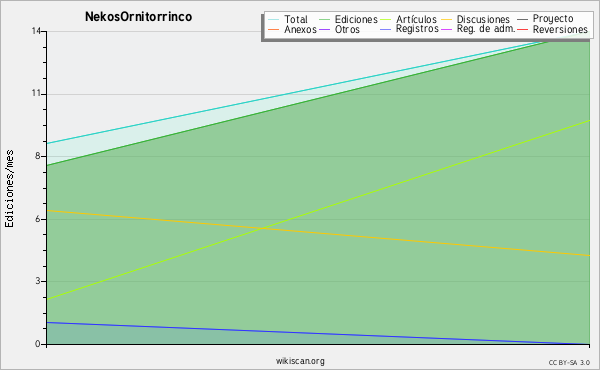This screenshot has width=600, height=370.
Task: Click the NekosOrnitorrinco chart title
Action: pos(139,17)
